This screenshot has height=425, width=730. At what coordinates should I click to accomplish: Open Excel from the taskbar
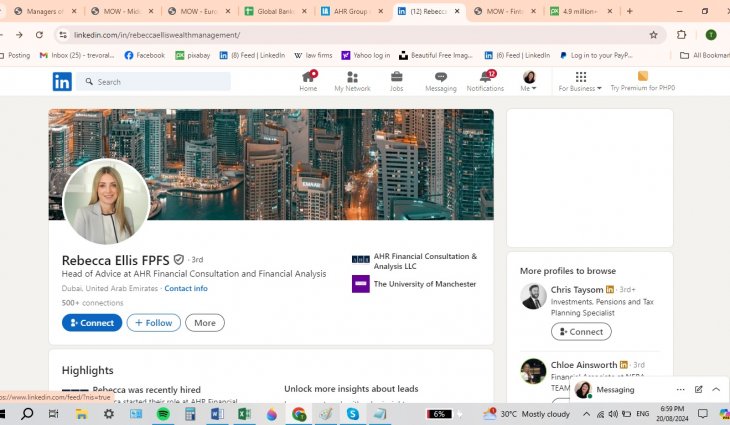click(244, 414)
